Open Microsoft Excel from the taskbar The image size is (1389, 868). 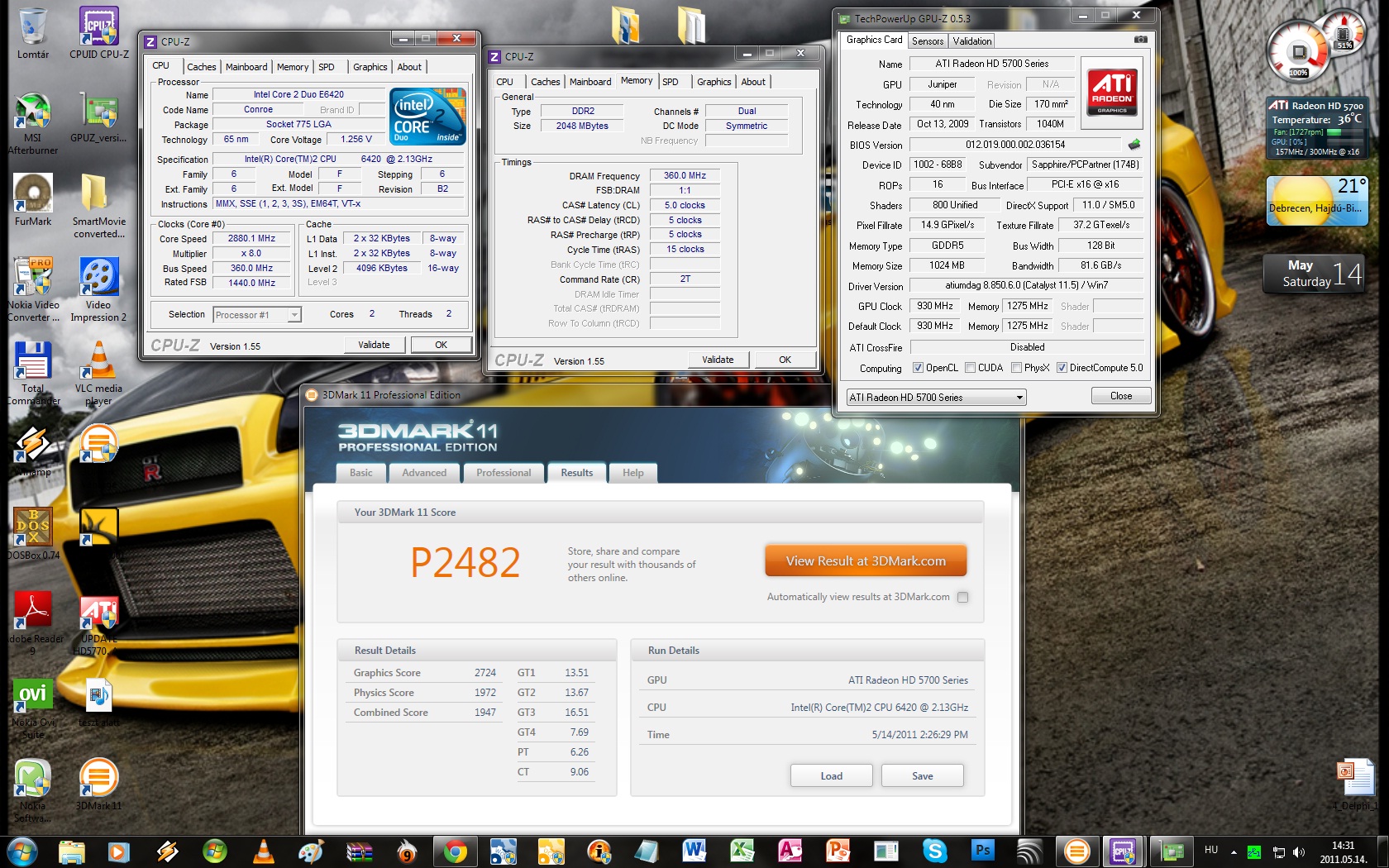[x=742, y=851]
